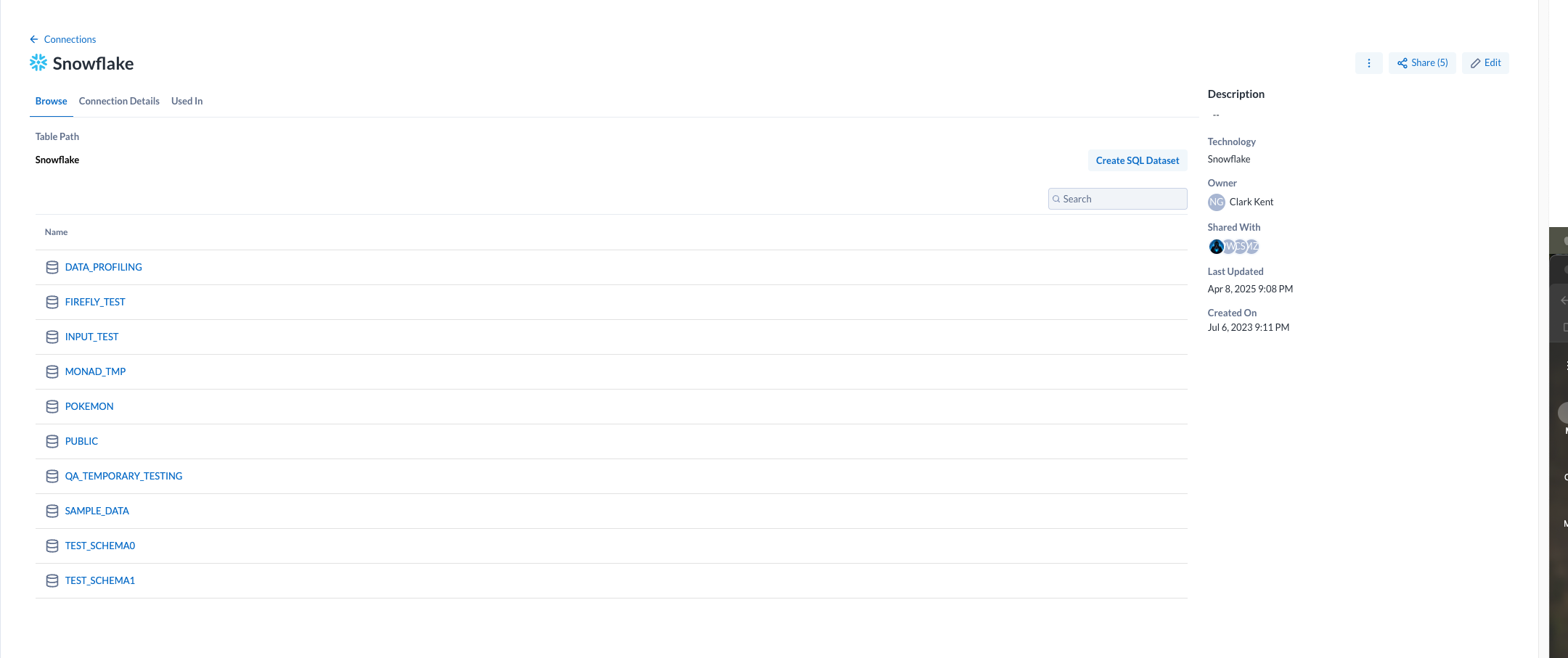Select the Browse tab
Image resolution: width=1568 pixels, height=658 pixels.
tap(51, 102)
